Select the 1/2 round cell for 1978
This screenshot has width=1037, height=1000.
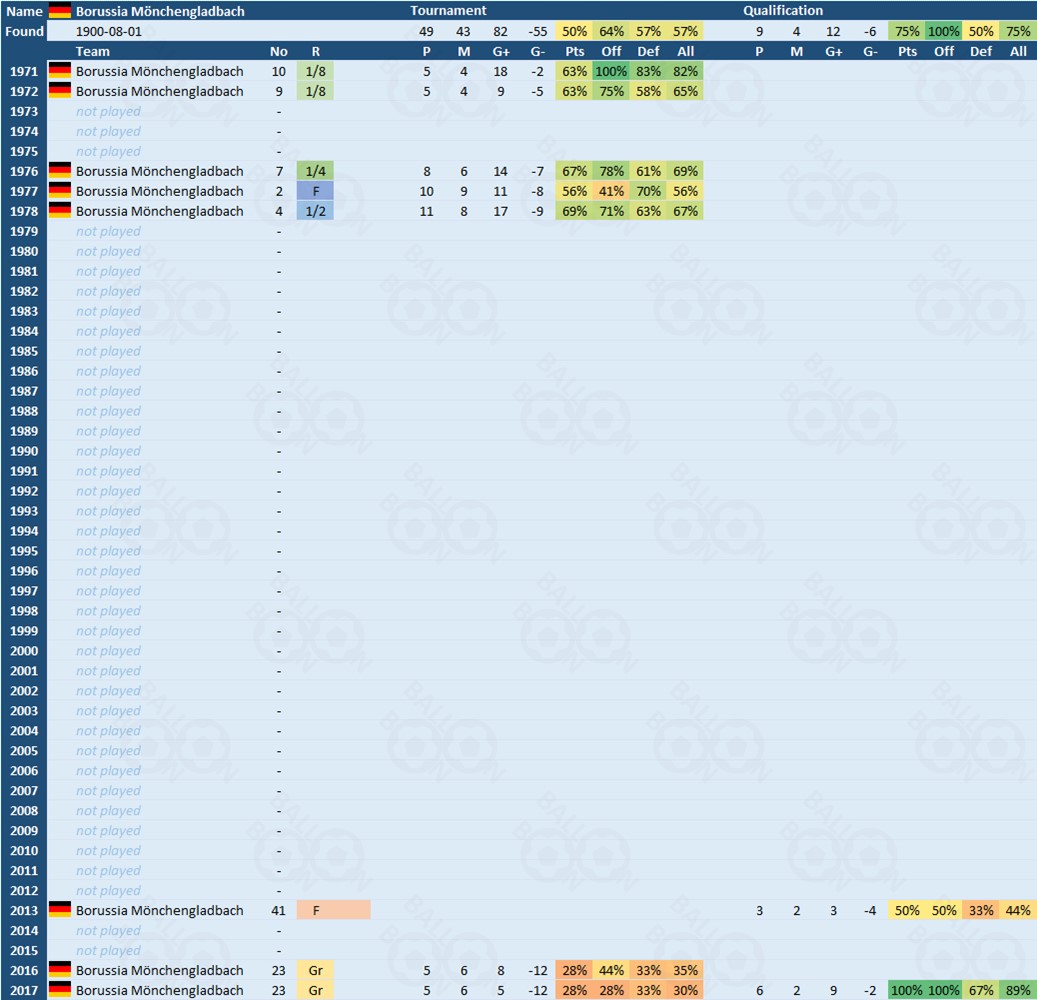coord(316,211)
